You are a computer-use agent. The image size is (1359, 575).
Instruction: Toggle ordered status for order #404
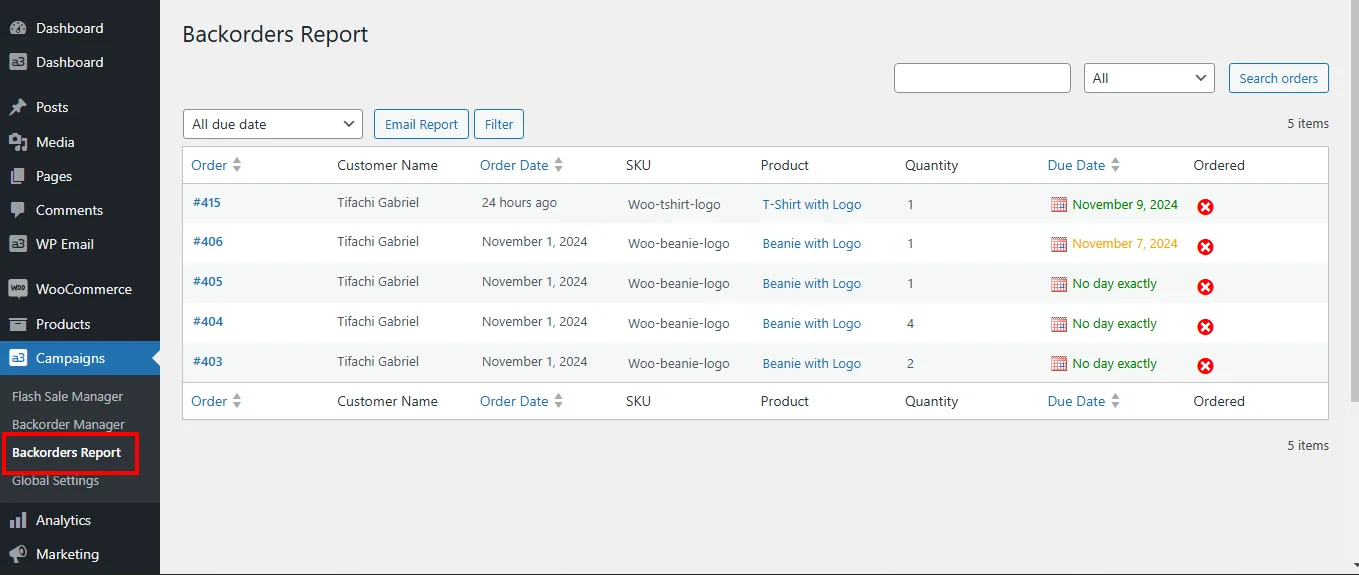pos(1206,327)
